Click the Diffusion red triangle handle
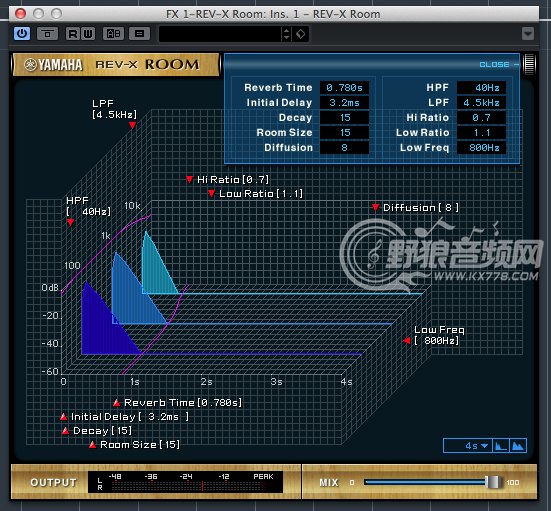The height and width of the screenshot is (511, 551). (375, 208)
